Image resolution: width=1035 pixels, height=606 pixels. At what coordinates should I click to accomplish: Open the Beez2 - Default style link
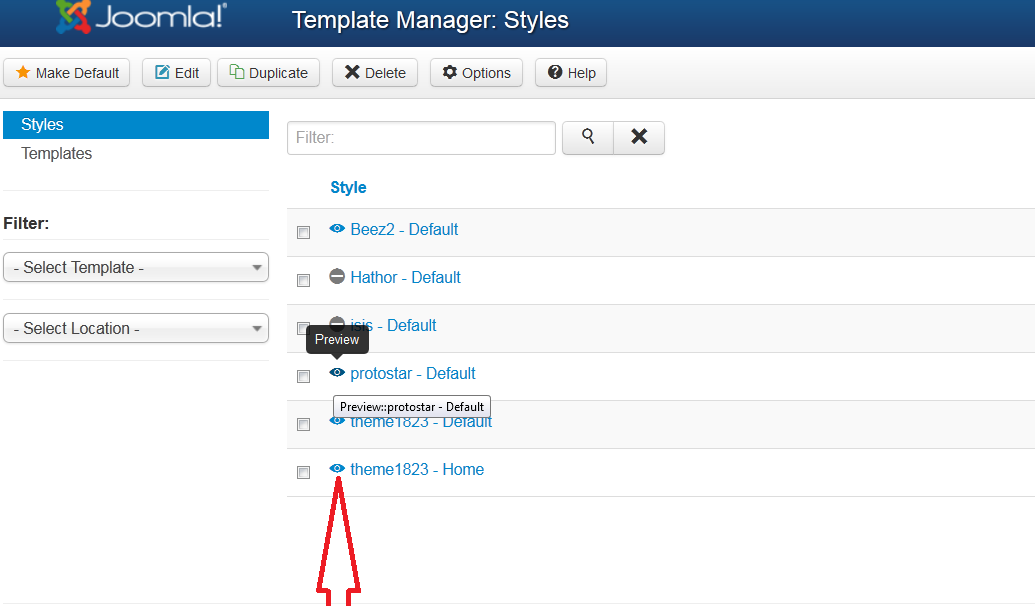coord(404,229)
